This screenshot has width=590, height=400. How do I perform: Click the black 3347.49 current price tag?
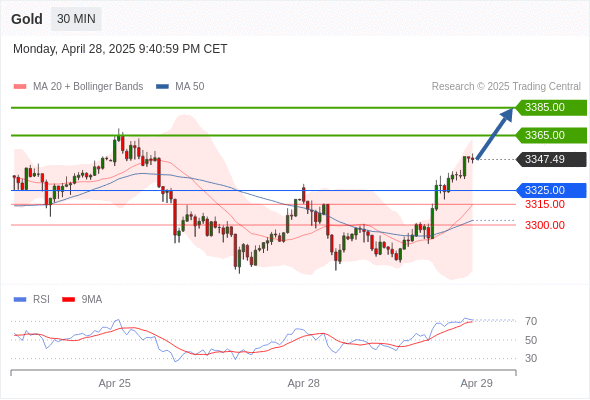pyautogui.click(x=551, y=160)
